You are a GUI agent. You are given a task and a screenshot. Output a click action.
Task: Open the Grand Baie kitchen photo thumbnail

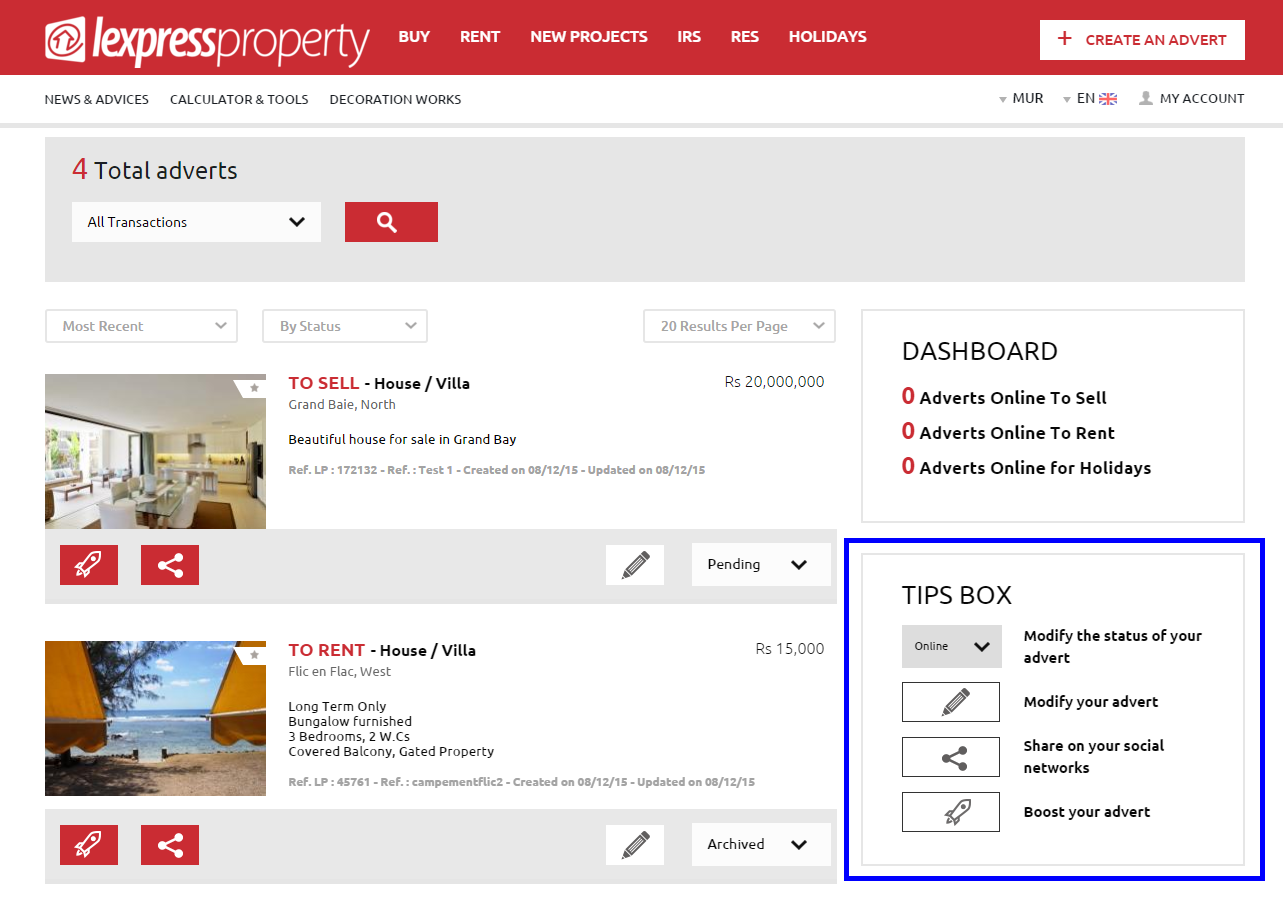click(155, 451)
